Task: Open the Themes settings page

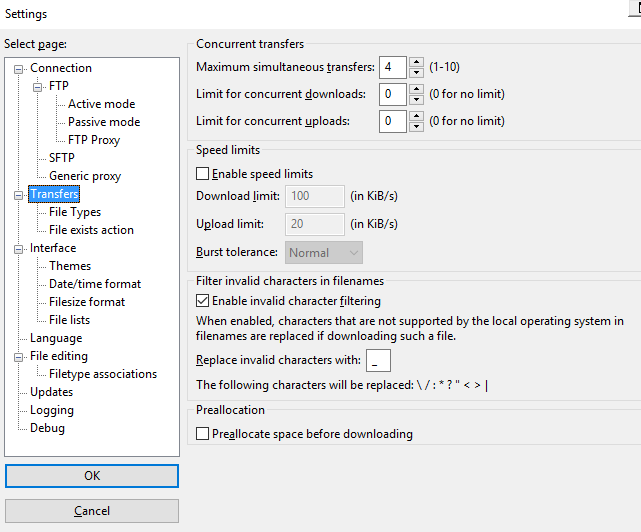Action: tap(70, 266)
